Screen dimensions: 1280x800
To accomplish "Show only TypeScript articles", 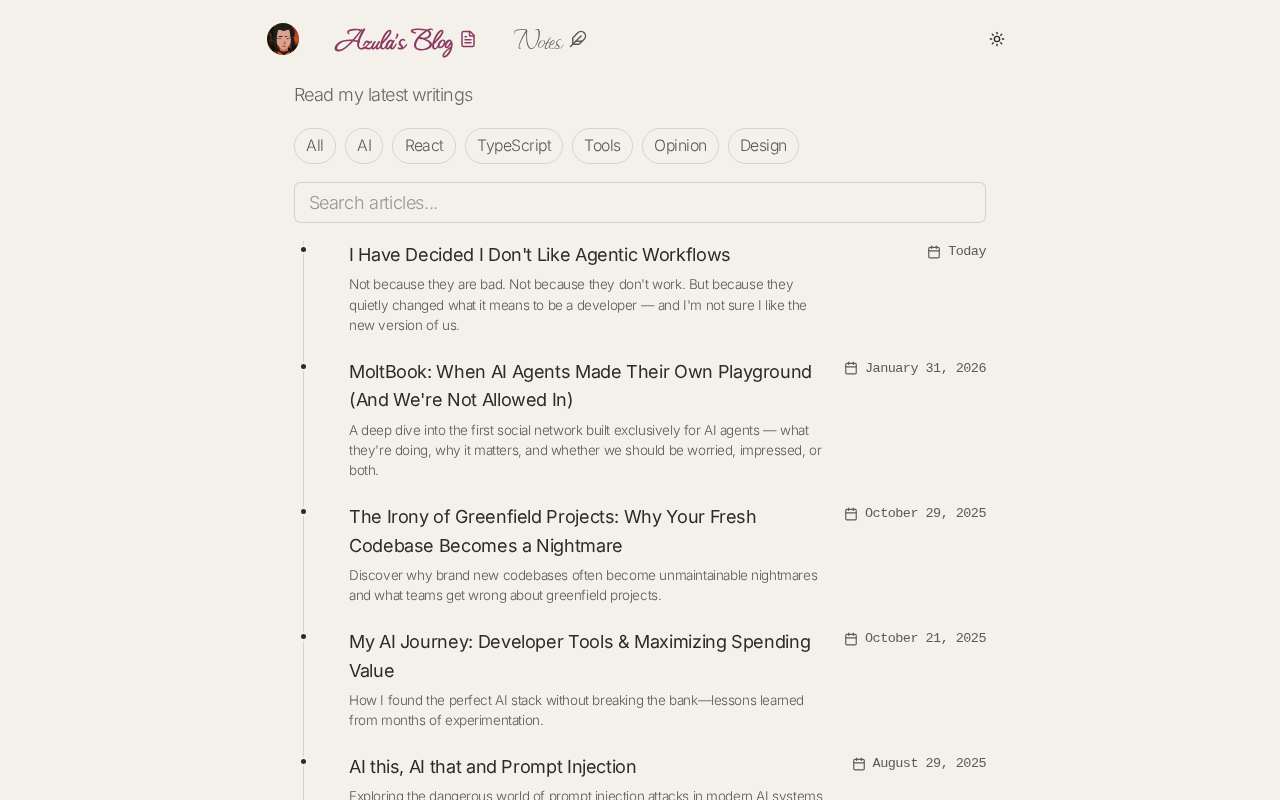I will (x=514, y=146).
